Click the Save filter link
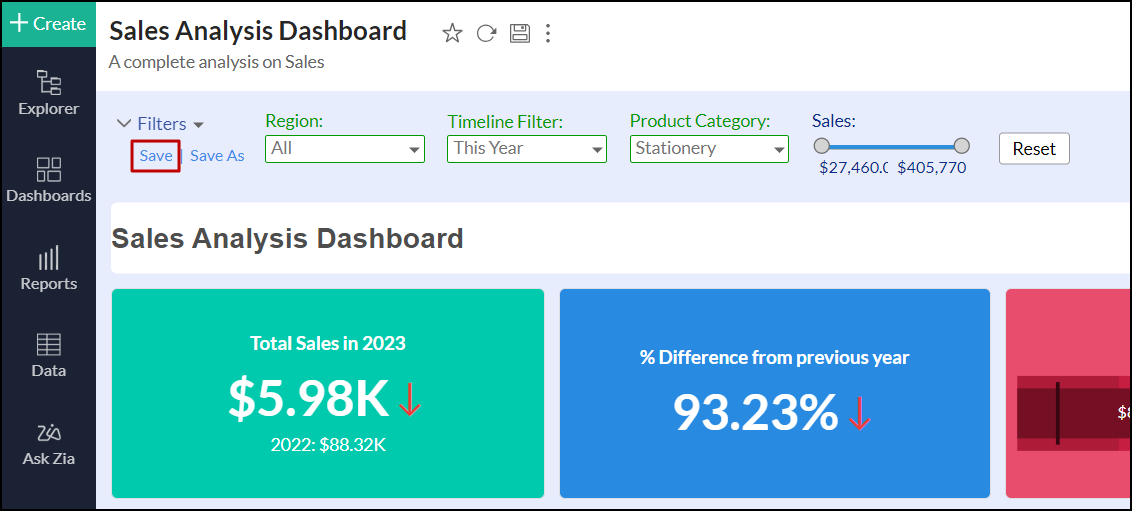The width and height of the screenshot is (1132, 511). click(x=156, y=156)
